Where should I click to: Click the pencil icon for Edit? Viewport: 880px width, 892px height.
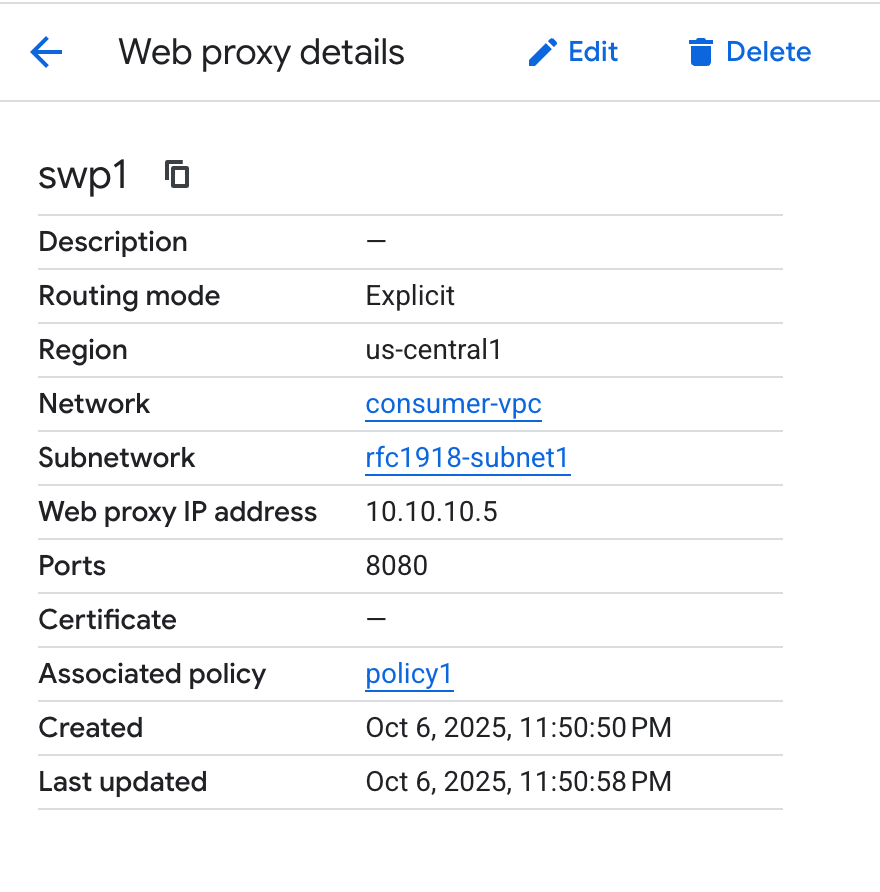[x=542, y=52]
